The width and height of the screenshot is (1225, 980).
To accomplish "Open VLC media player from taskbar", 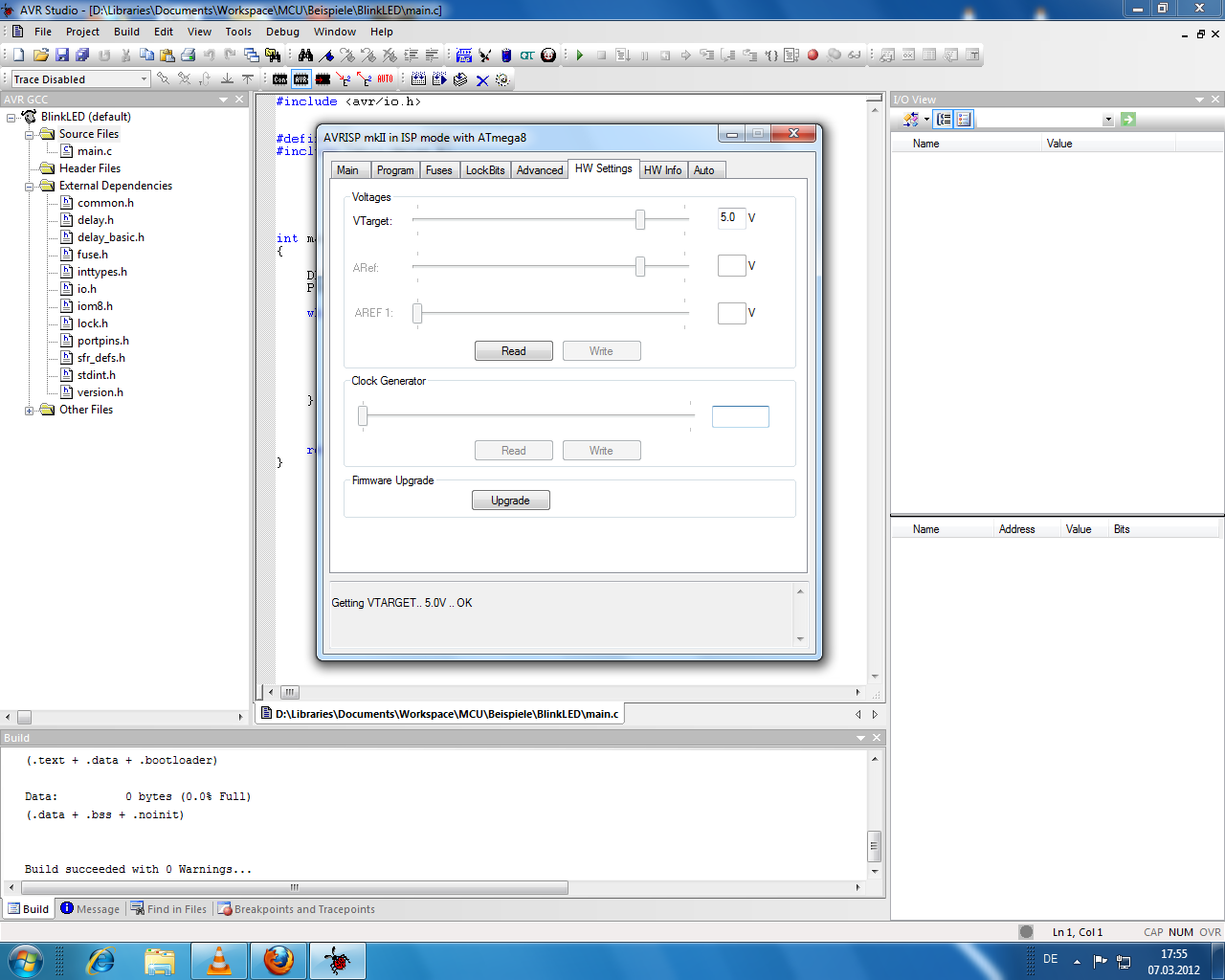I will click(x=219, y=960).
